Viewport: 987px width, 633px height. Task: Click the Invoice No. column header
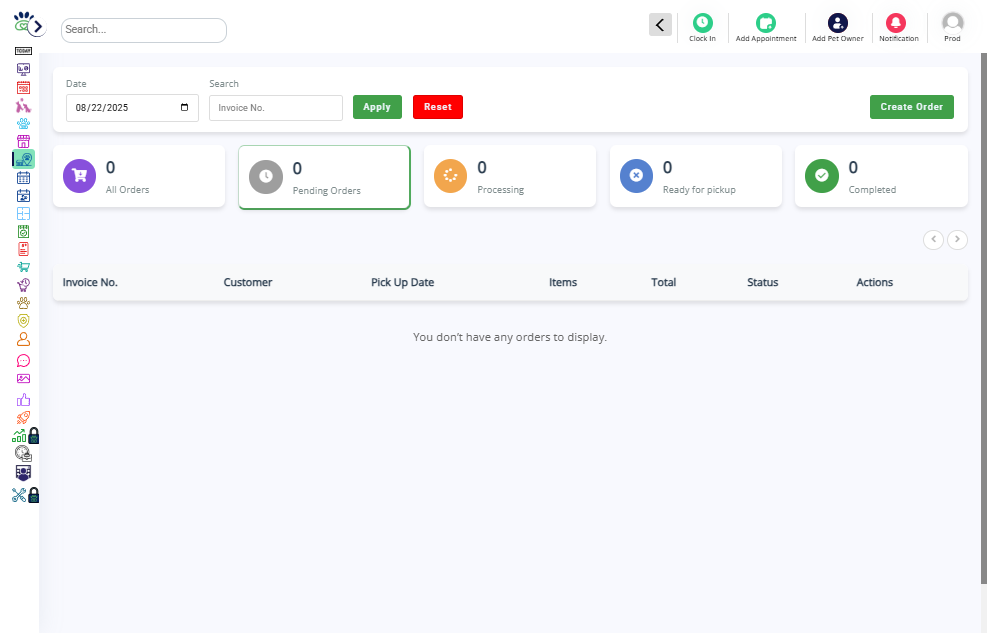90,283
